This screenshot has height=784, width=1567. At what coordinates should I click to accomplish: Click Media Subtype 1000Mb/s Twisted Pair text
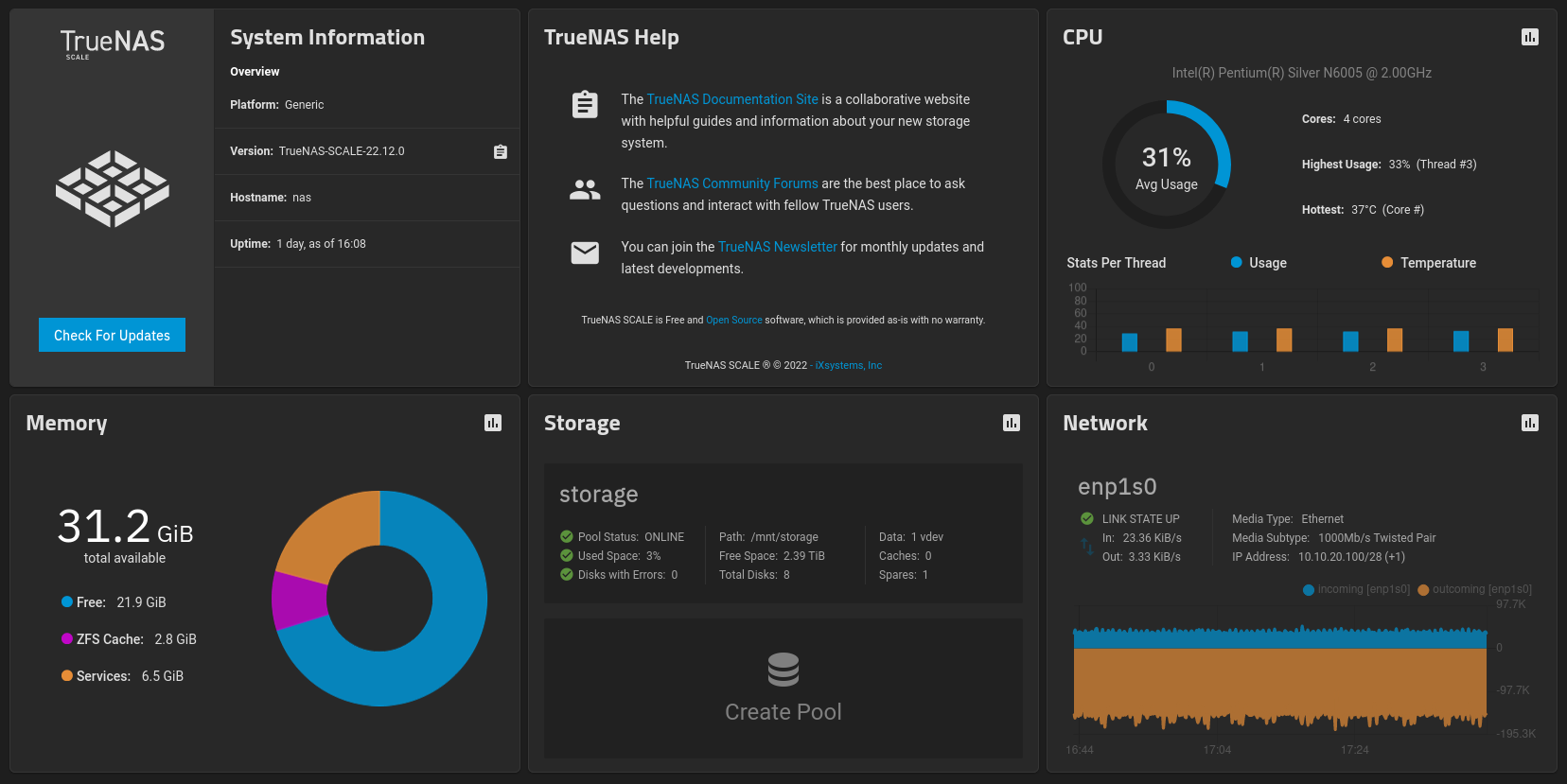(1334, 538)
